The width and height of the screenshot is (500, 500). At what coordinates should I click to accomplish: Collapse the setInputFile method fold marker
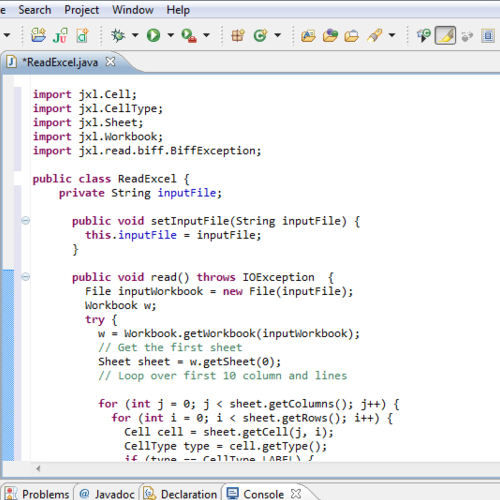pos(26,220)
